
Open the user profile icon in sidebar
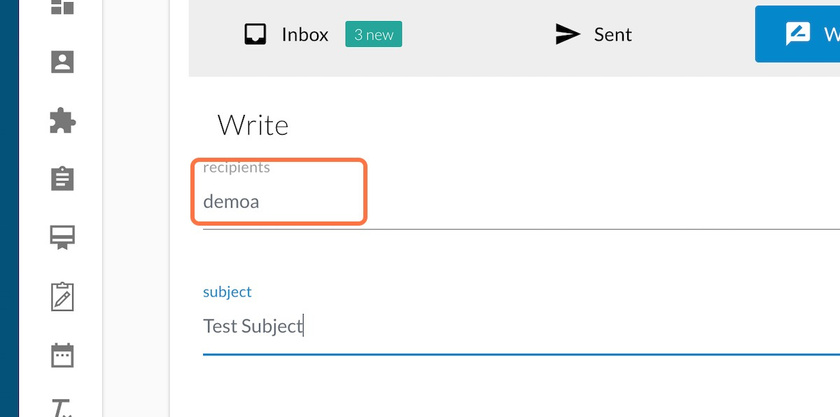click(62, 62)
